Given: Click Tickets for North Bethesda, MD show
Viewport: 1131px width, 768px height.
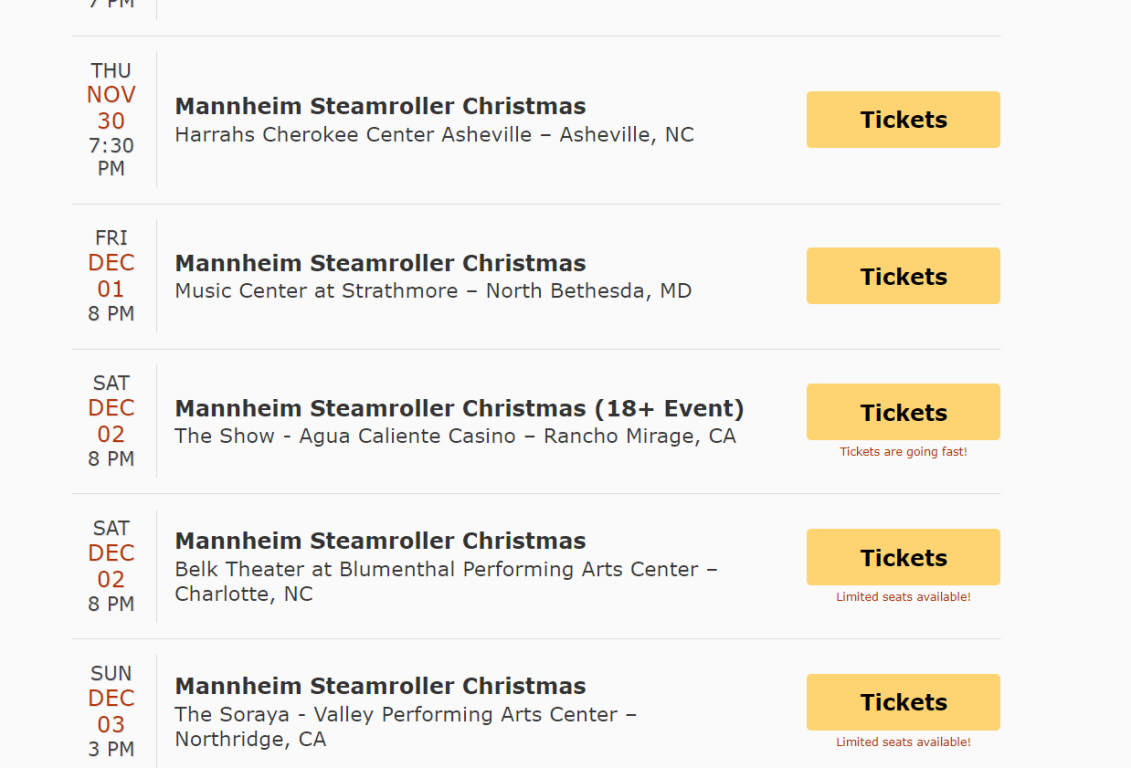Looking at the screenshot, I should [903, 276].
